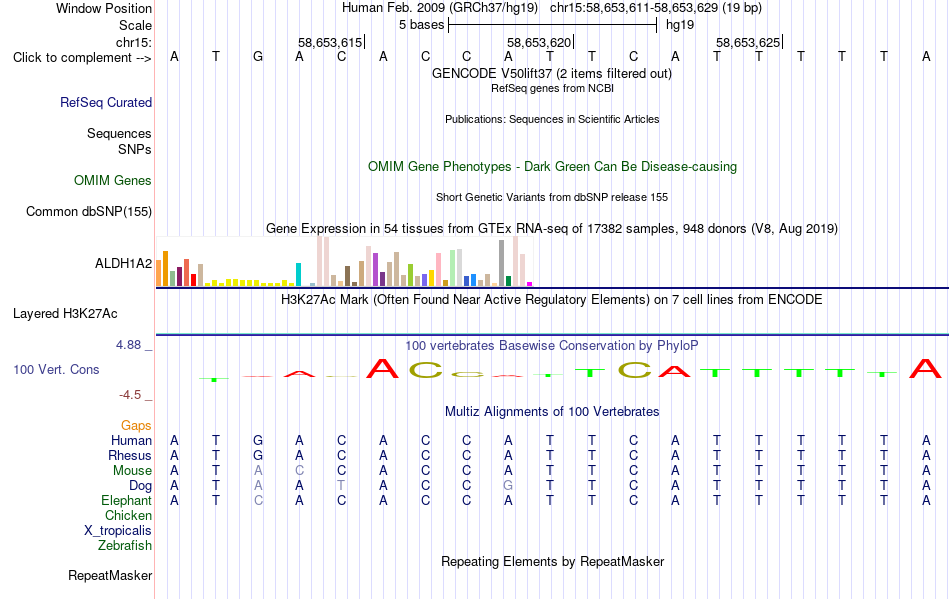
Task: Click the 58,653,615 coordinate marker
Action: pos(330,42)
